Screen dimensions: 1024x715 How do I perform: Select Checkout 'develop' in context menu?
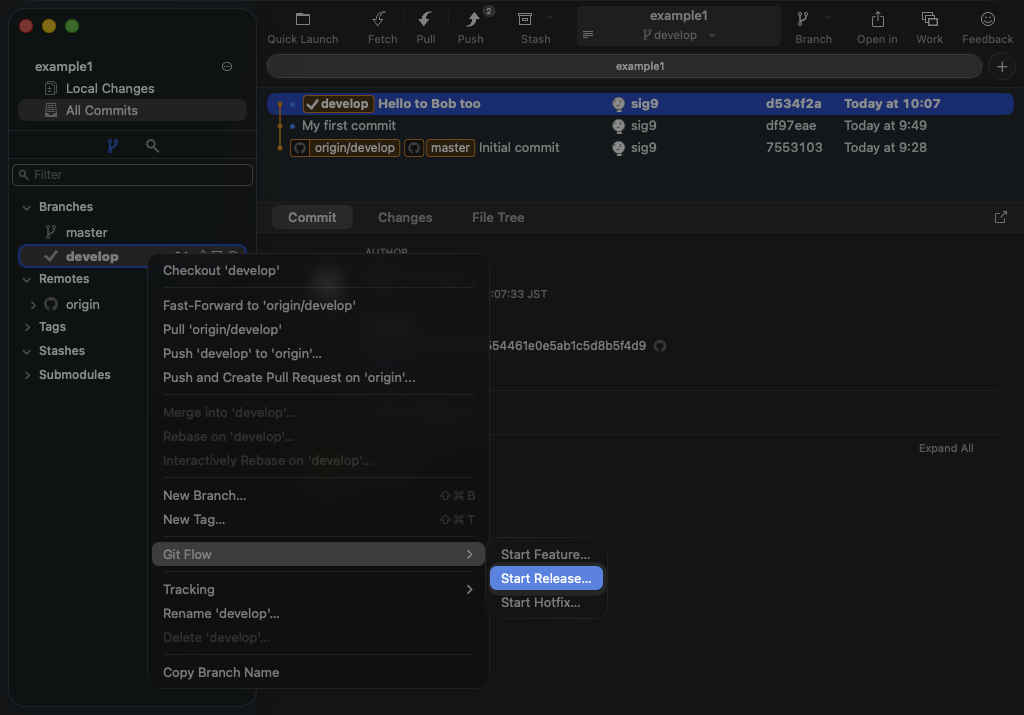(x=221, y=270)
